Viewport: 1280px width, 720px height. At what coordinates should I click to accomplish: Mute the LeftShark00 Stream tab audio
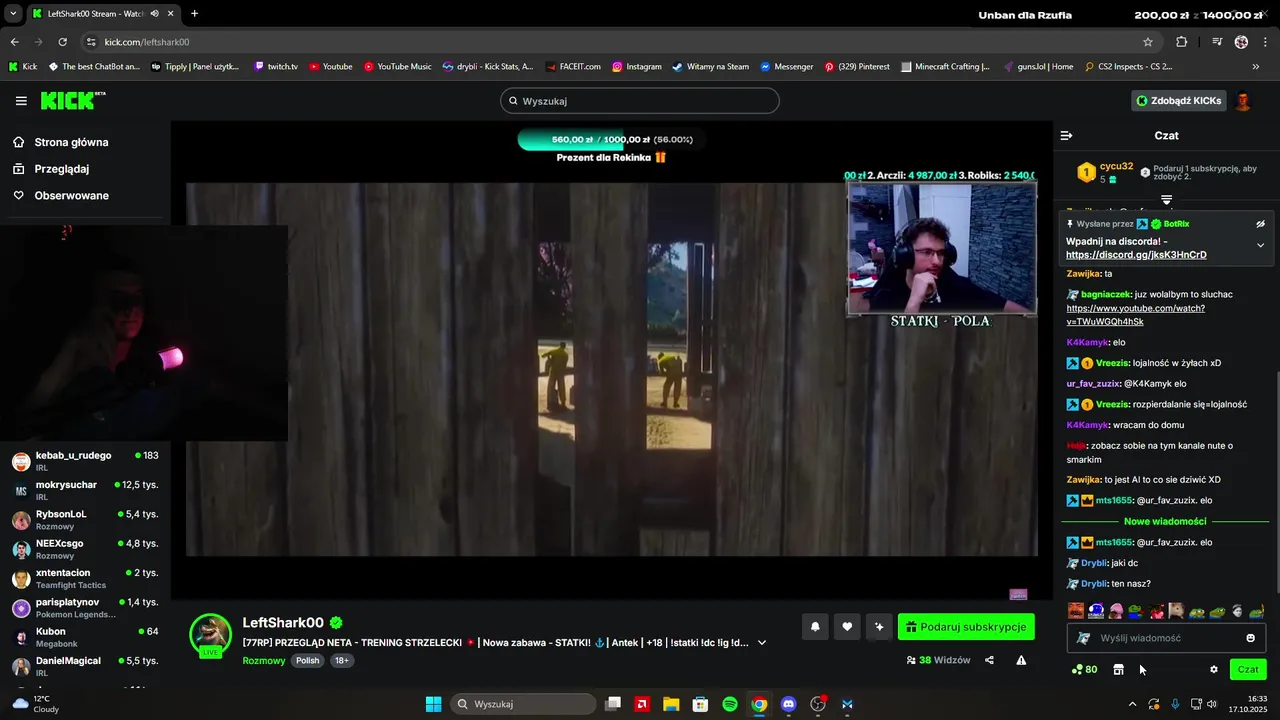coord(154,14)
